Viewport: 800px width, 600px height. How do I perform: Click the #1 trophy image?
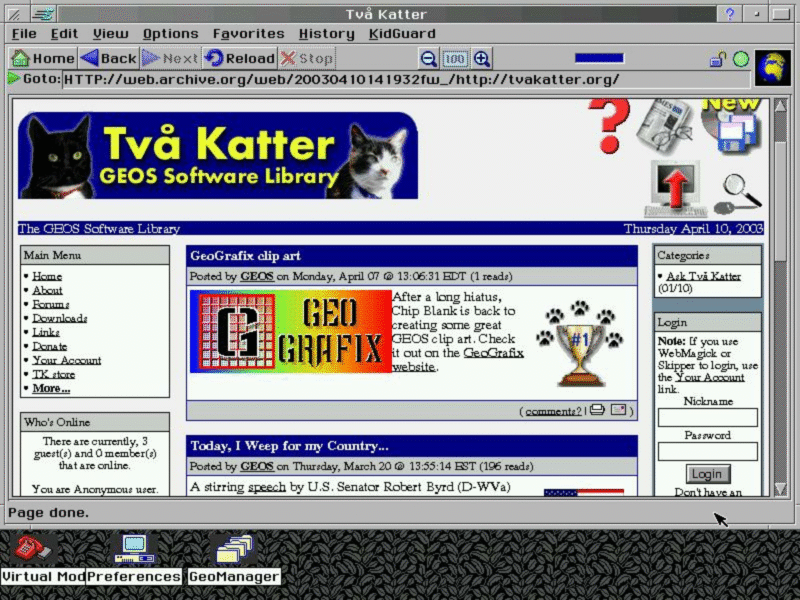[x=579, y=343]
